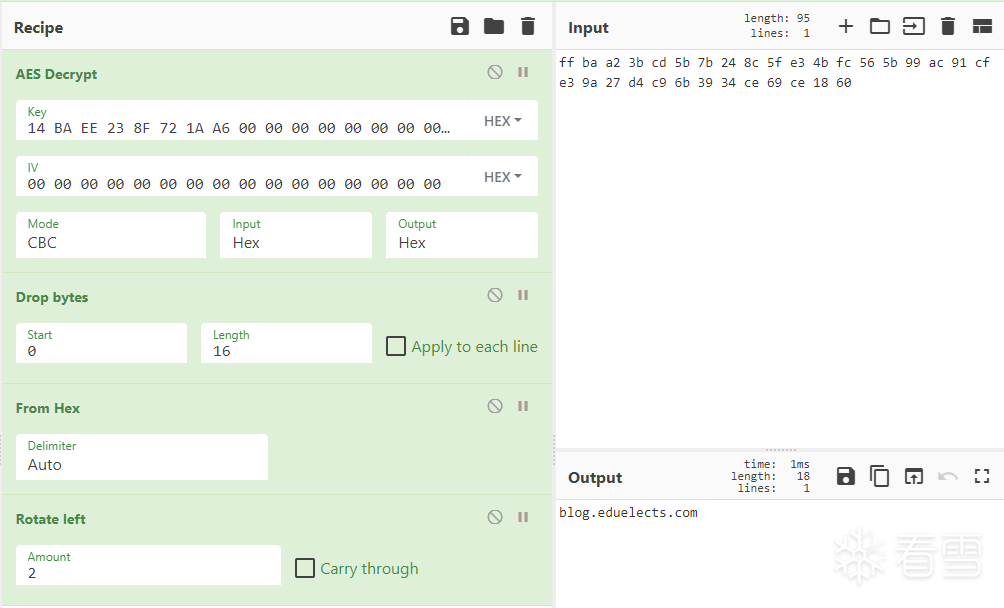
Task: Disable the AES Decrypt operation
Action: pos(495,72)
